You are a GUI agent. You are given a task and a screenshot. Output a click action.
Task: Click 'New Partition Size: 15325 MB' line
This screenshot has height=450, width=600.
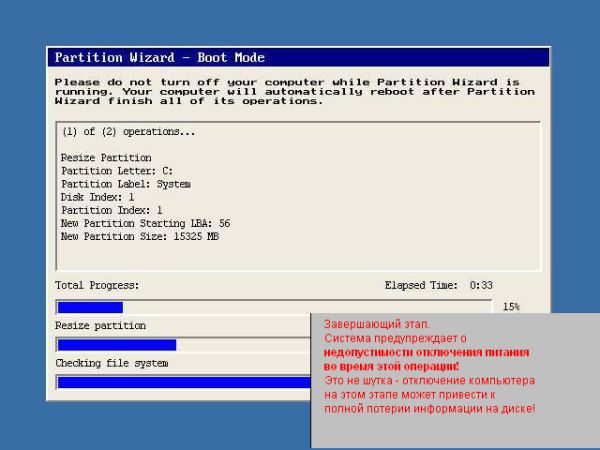point(140,236)
